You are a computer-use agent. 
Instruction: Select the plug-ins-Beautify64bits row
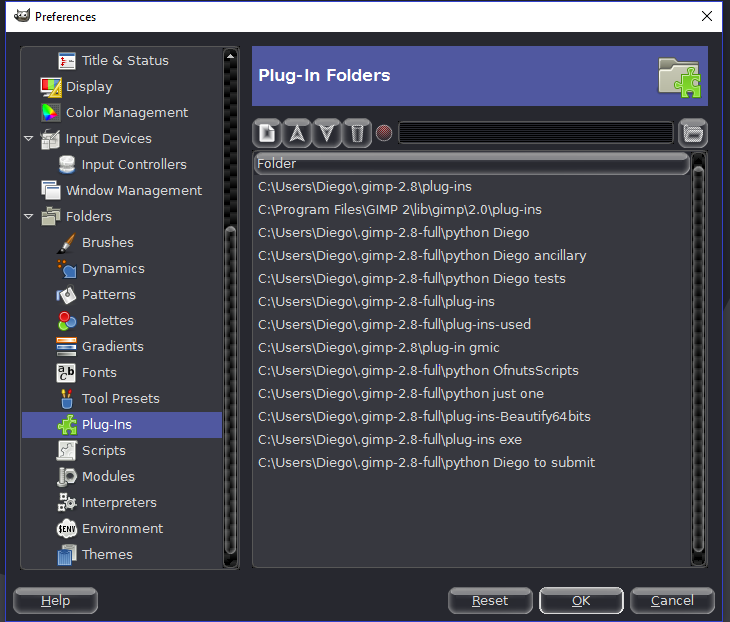472,417
